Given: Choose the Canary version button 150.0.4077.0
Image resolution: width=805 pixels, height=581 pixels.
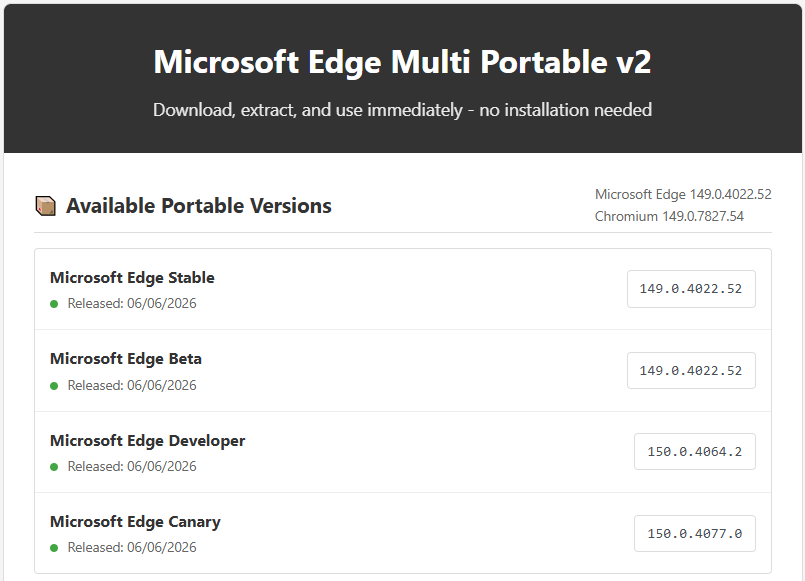Looking at the screenshot, I should click(695, 534).
